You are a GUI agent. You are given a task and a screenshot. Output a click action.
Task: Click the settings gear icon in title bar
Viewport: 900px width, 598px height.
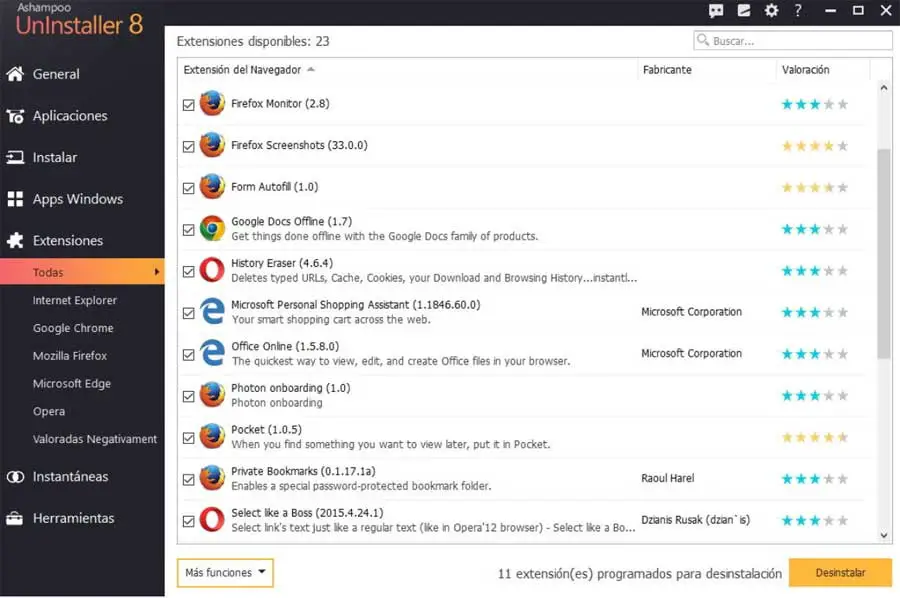[x=771, y=11]
